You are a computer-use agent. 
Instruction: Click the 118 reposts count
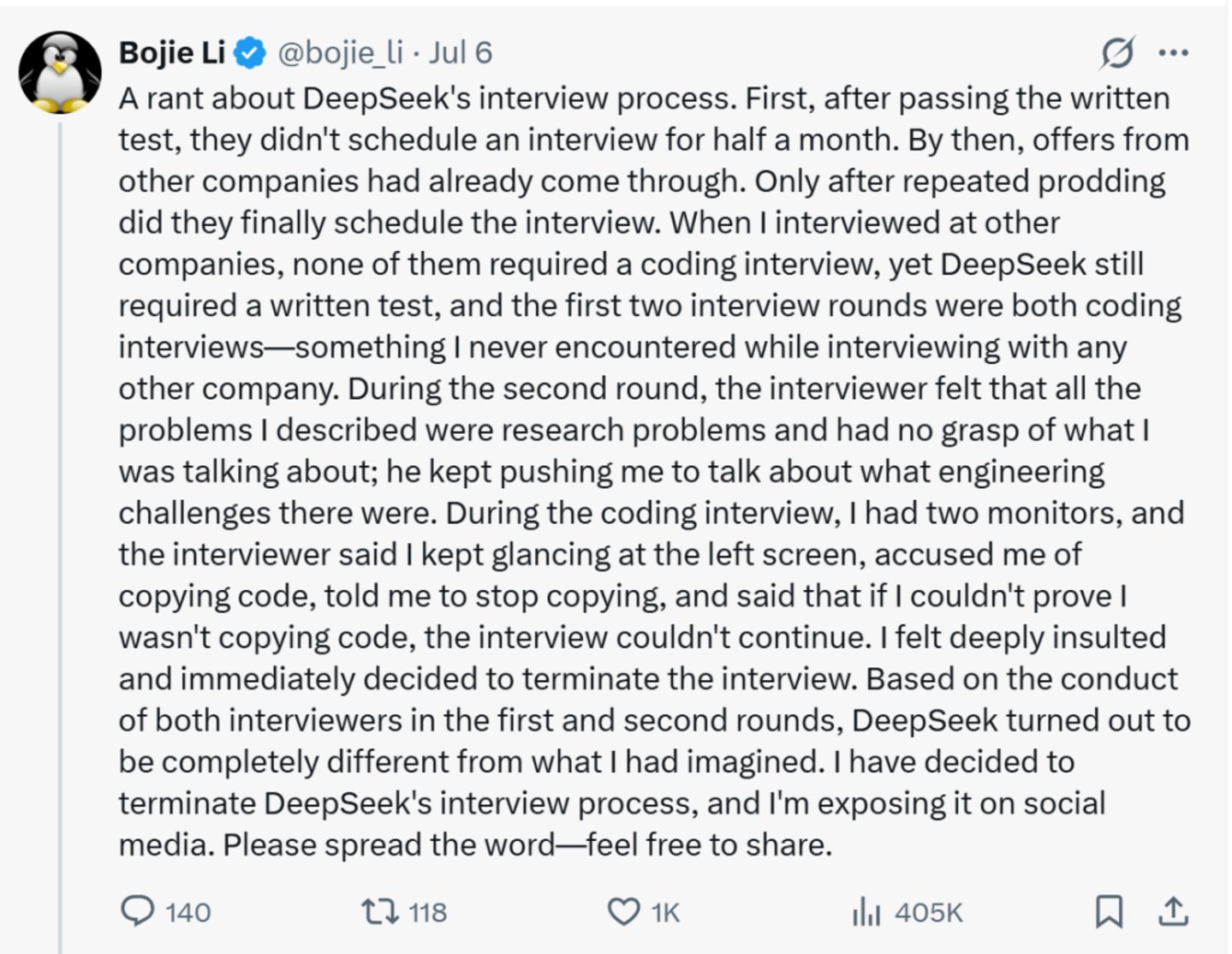tap(427, 913)
